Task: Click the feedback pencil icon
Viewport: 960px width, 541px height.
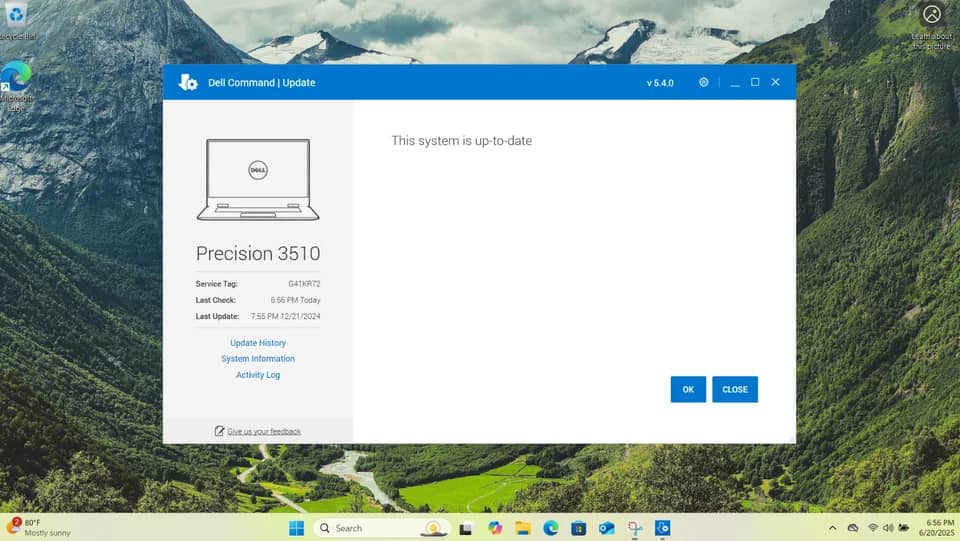Action: [219, 431]
